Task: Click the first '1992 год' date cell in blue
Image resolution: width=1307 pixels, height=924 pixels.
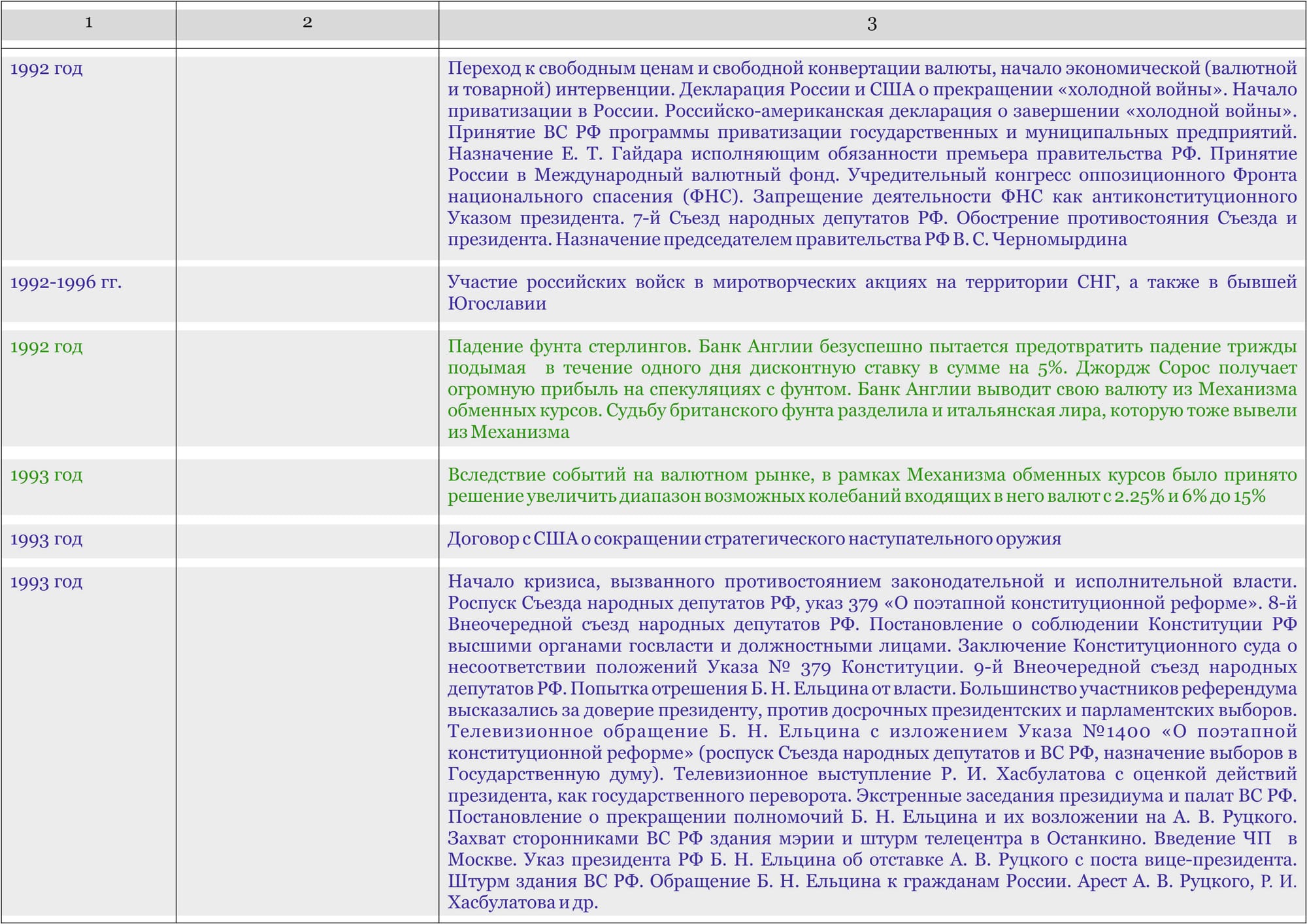Action: coord(88,159)
